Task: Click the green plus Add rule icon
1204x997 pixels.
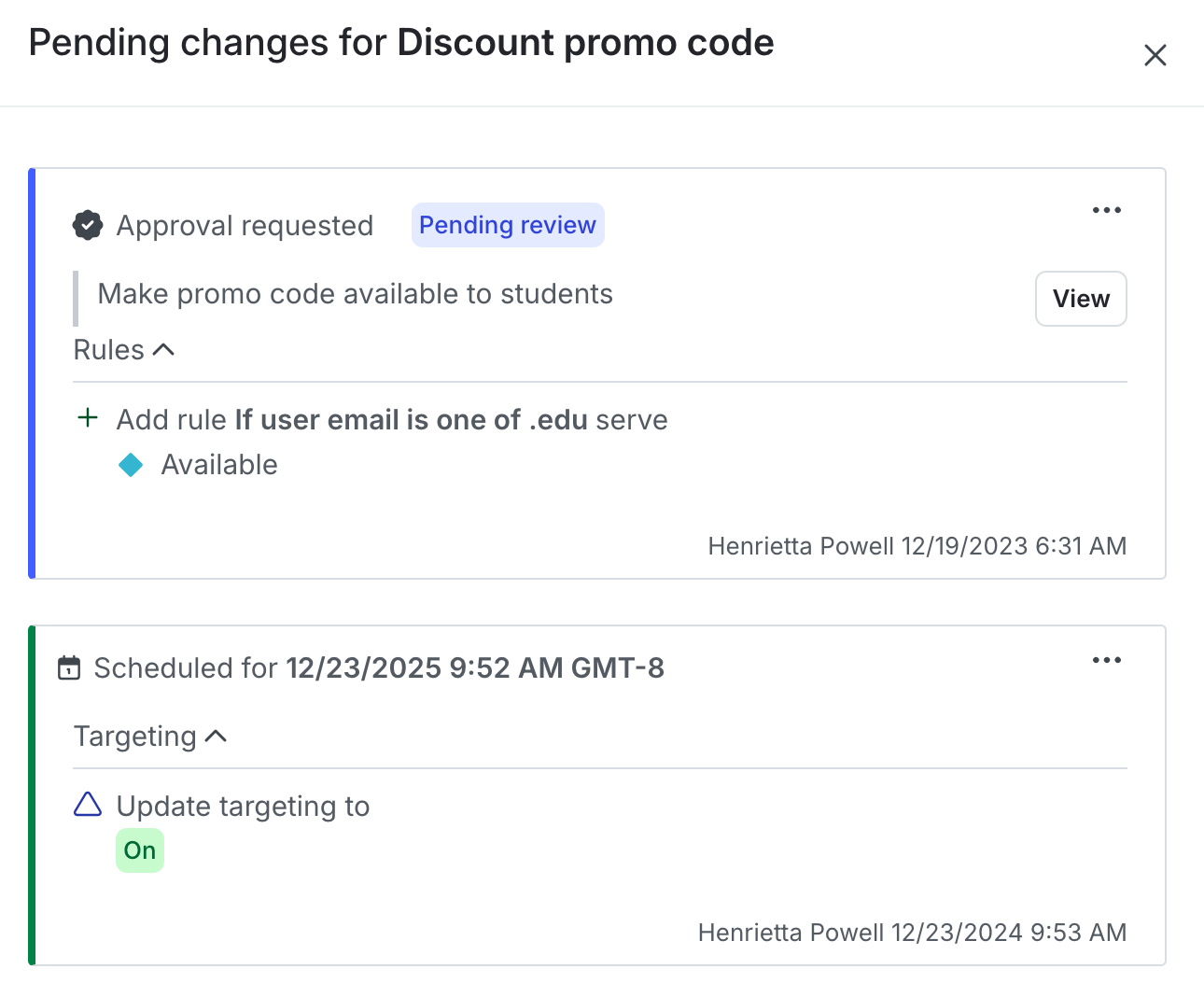Action: click(x=88, y=418)
